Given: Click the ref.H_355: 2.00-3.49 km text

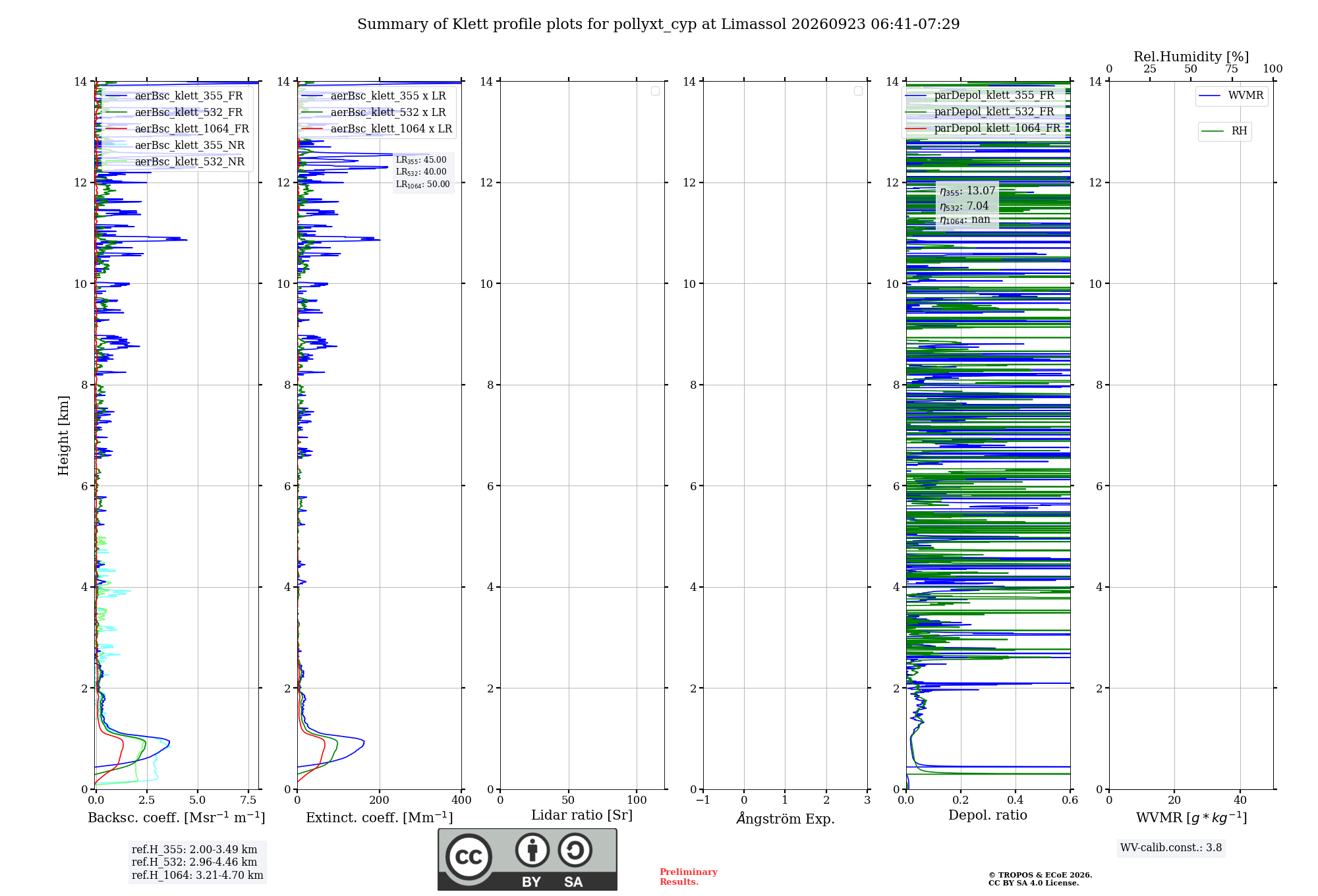Looking at the screenshot, I should 194,850.
